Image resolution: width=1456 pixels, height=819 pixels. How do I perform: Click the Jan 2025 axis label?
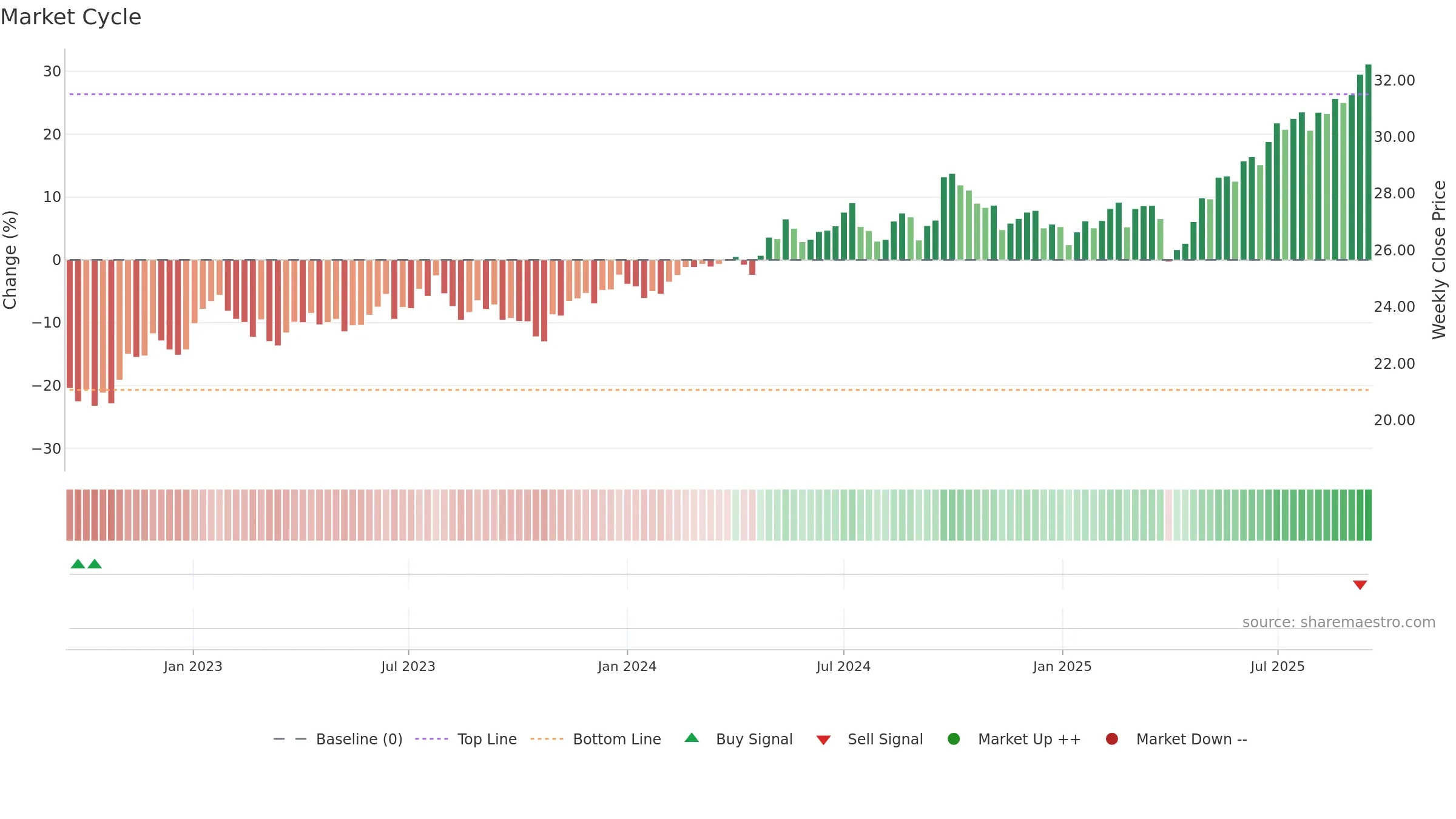pyautogui.click(x=1062, y=666)
